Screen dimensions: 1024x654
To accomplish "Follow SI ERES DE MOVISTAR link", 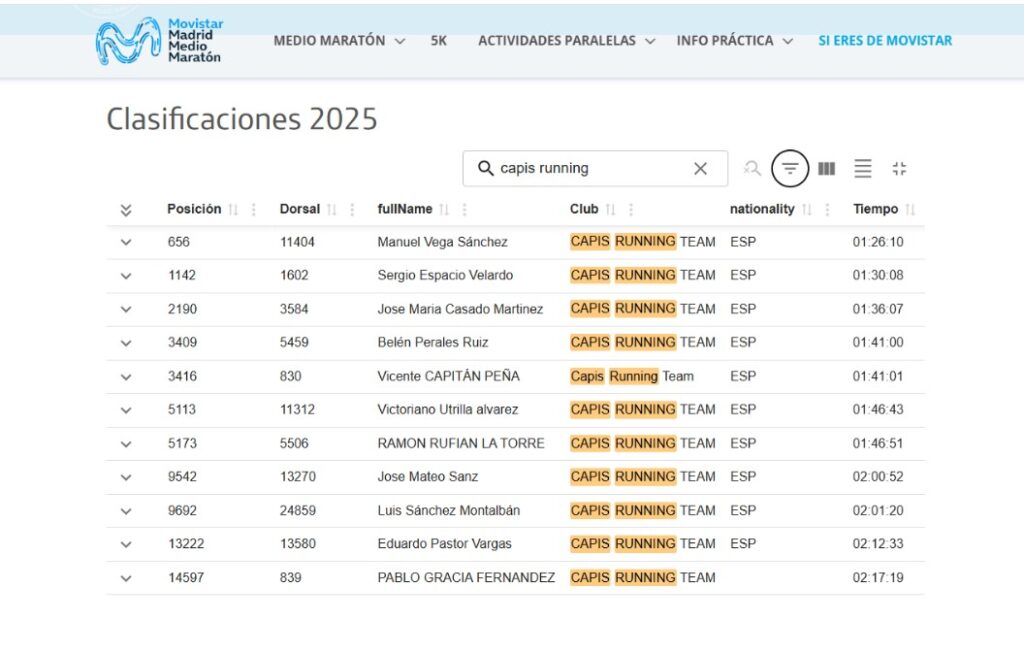I will (x=885, y=41).
